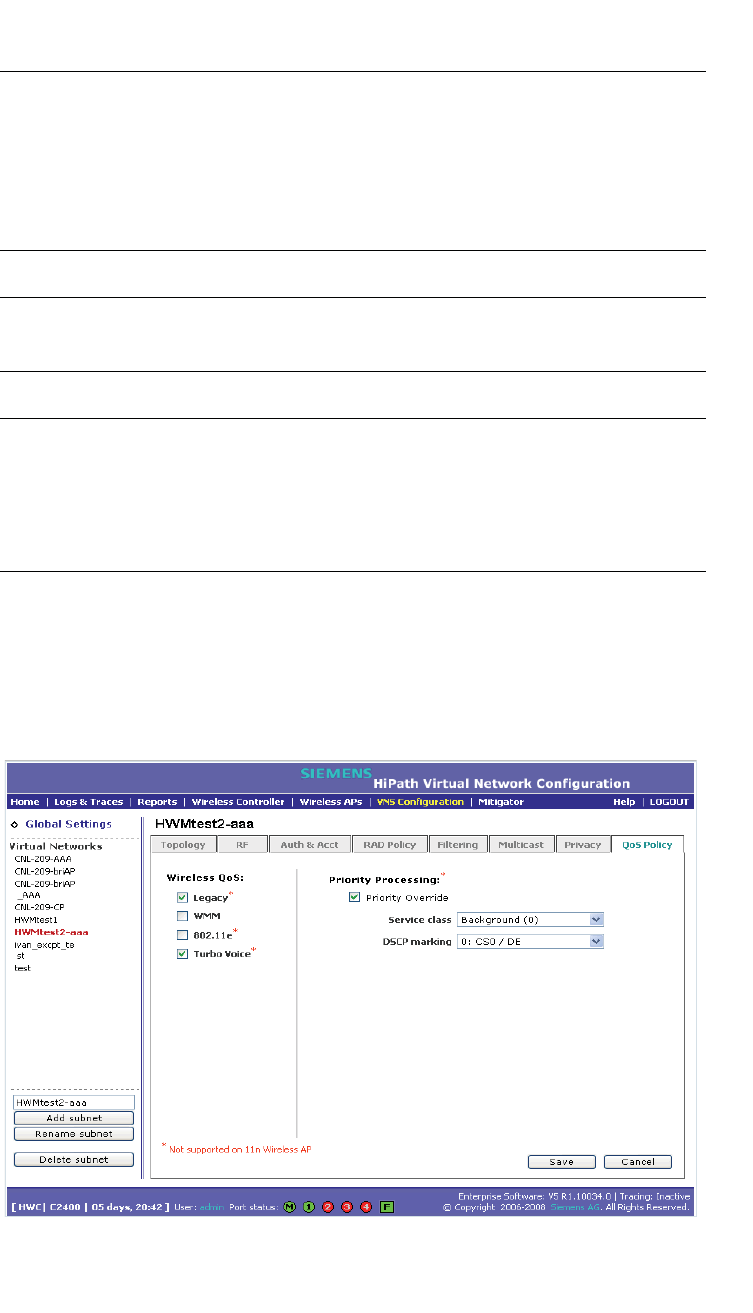Go to Home in the top menu

pos(24,802)
